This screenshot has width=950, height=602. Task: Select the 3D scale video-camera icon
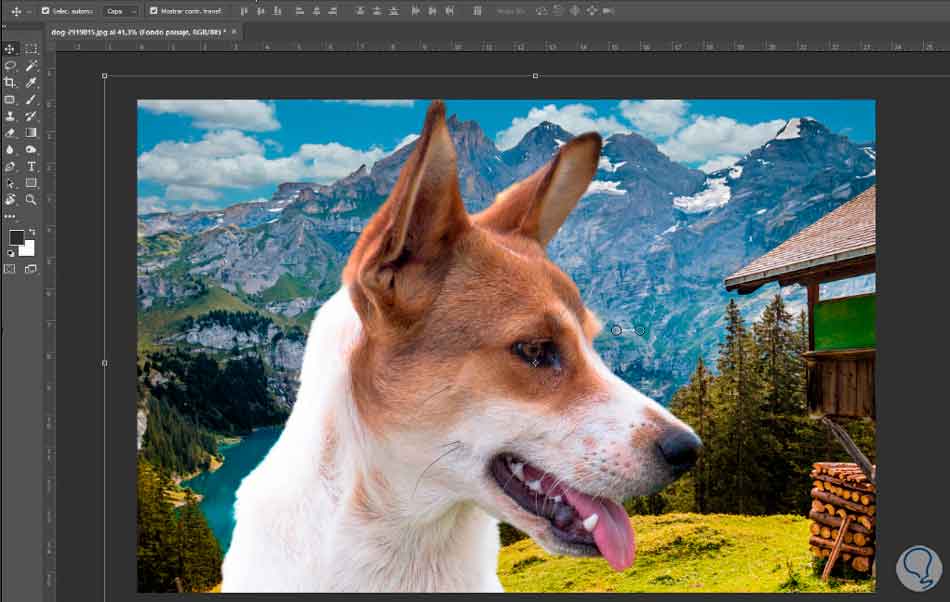609,11
